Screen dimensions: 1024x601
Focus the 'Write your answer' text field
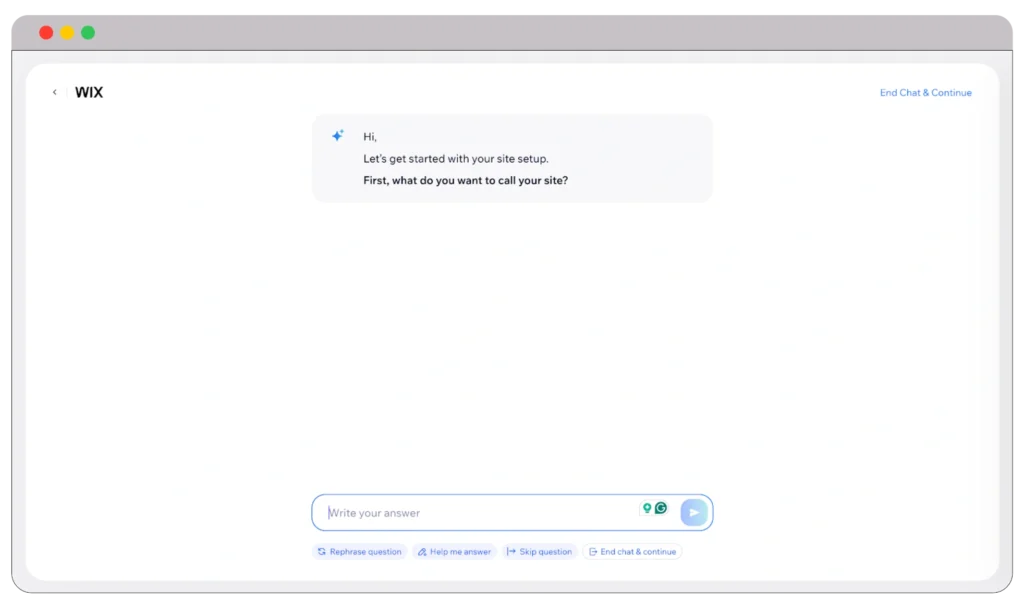pyautogui.click(x=480, y=513)
